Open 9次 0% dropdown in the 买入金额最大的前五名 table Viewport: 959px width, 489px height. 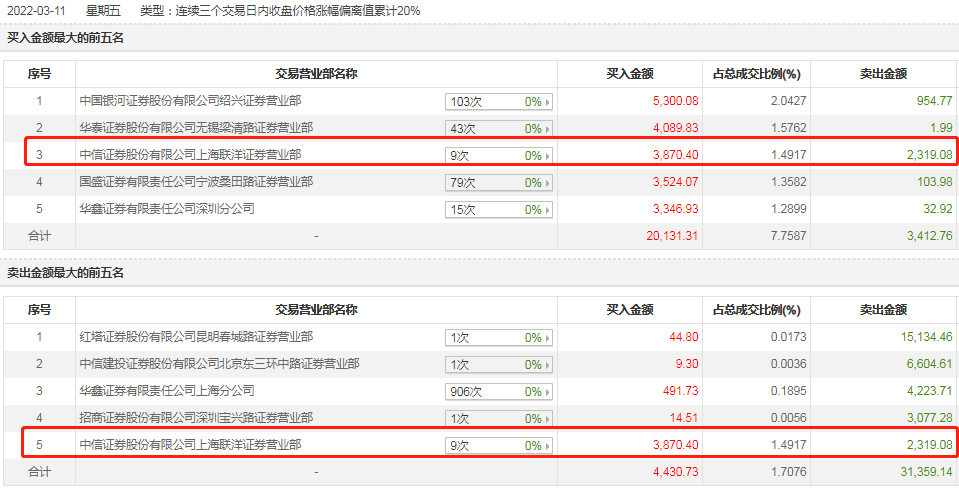pos(498,155)
